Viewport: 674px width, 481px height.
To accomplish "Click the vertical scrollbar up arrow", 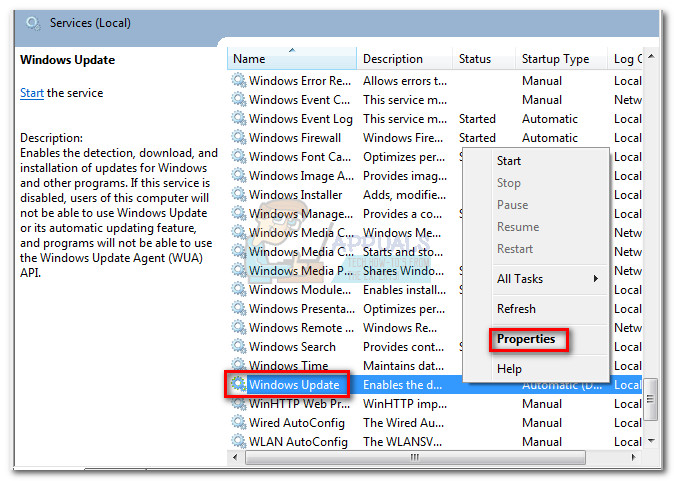I will [x=651, y=56].
